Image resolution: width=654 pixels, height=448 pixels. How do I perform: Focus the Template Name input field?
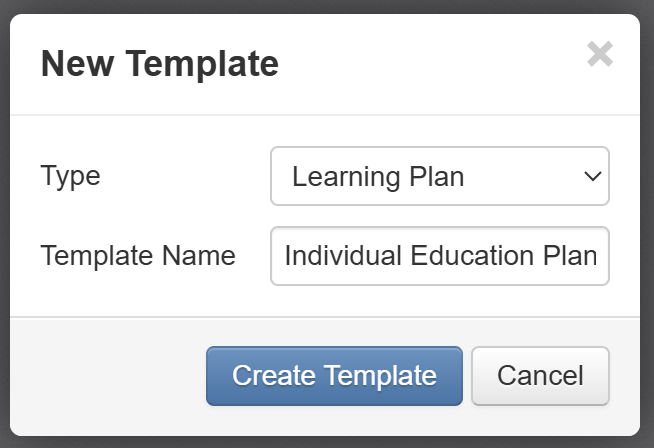[x=439, y=256]
